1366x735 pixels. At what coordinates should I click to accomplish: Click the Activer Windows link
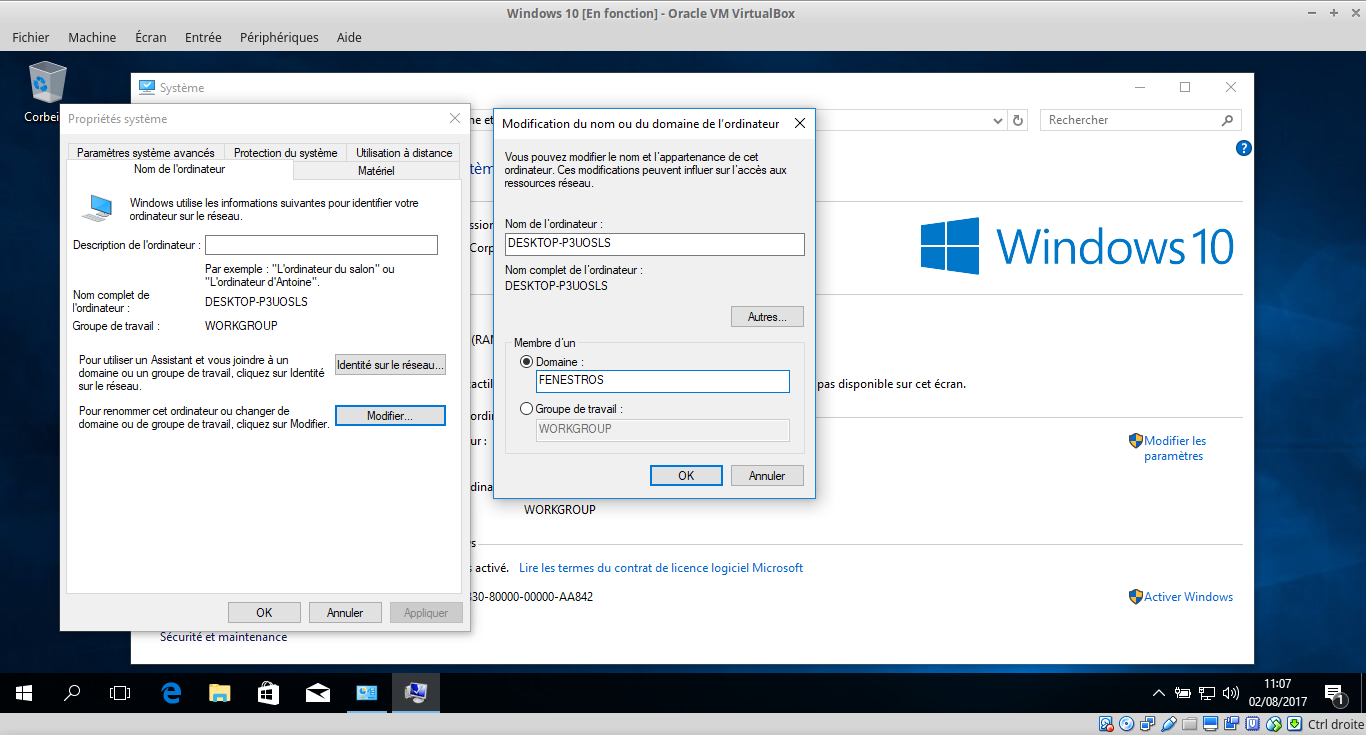click(x=1188, y=597)
